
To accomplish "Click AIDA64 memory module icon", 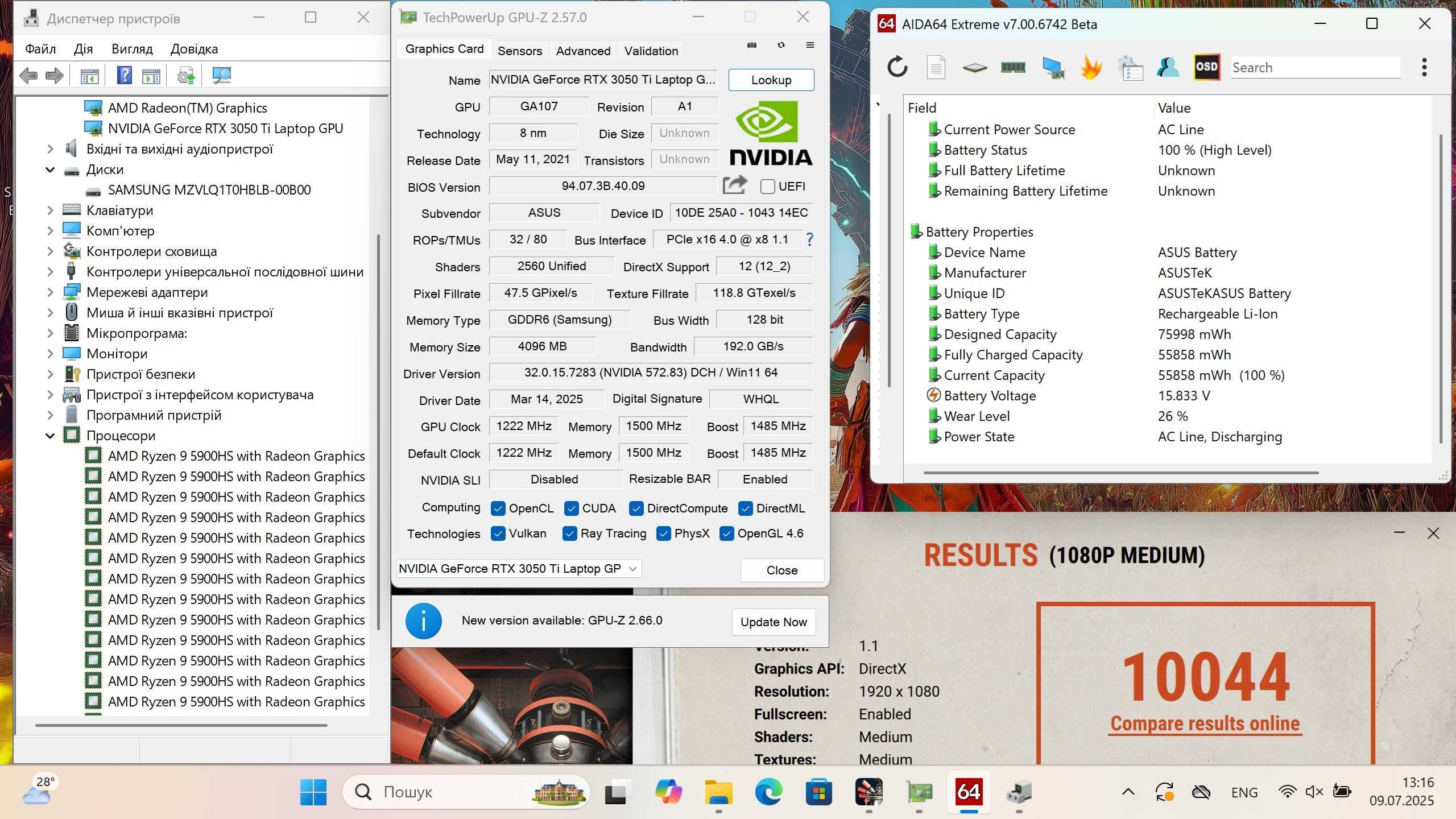I will tap(1013, 67).
